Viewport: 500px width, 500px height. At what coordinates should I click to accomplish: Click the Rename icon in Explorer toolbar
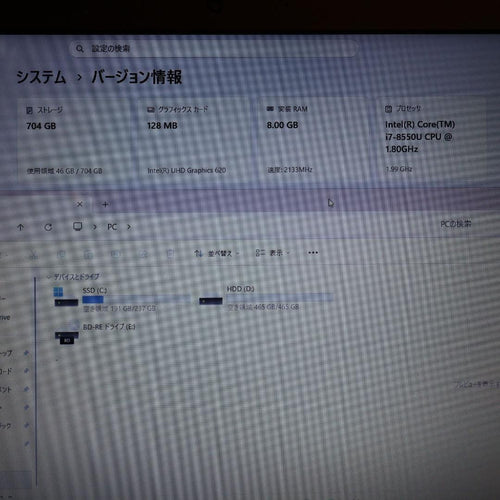pyautogui.click(x=115, y=254)
